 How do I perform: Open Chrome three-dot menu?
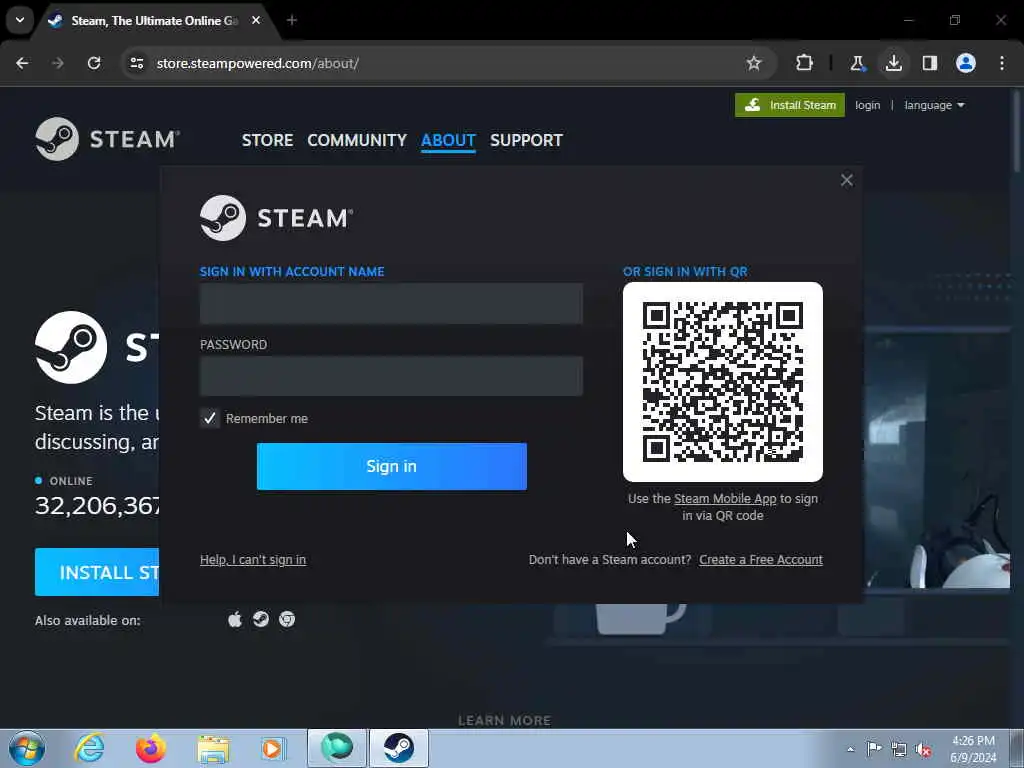point(1002,63)
